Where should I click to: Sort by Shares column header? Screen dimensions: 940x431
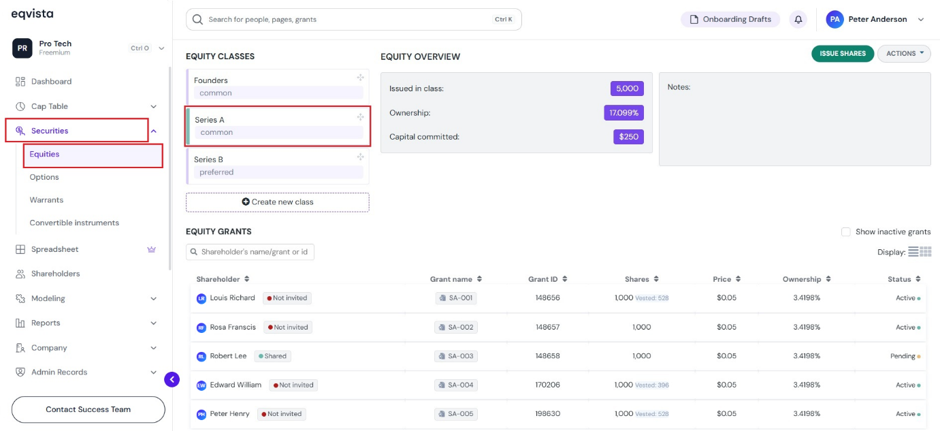tap(641, 279)
